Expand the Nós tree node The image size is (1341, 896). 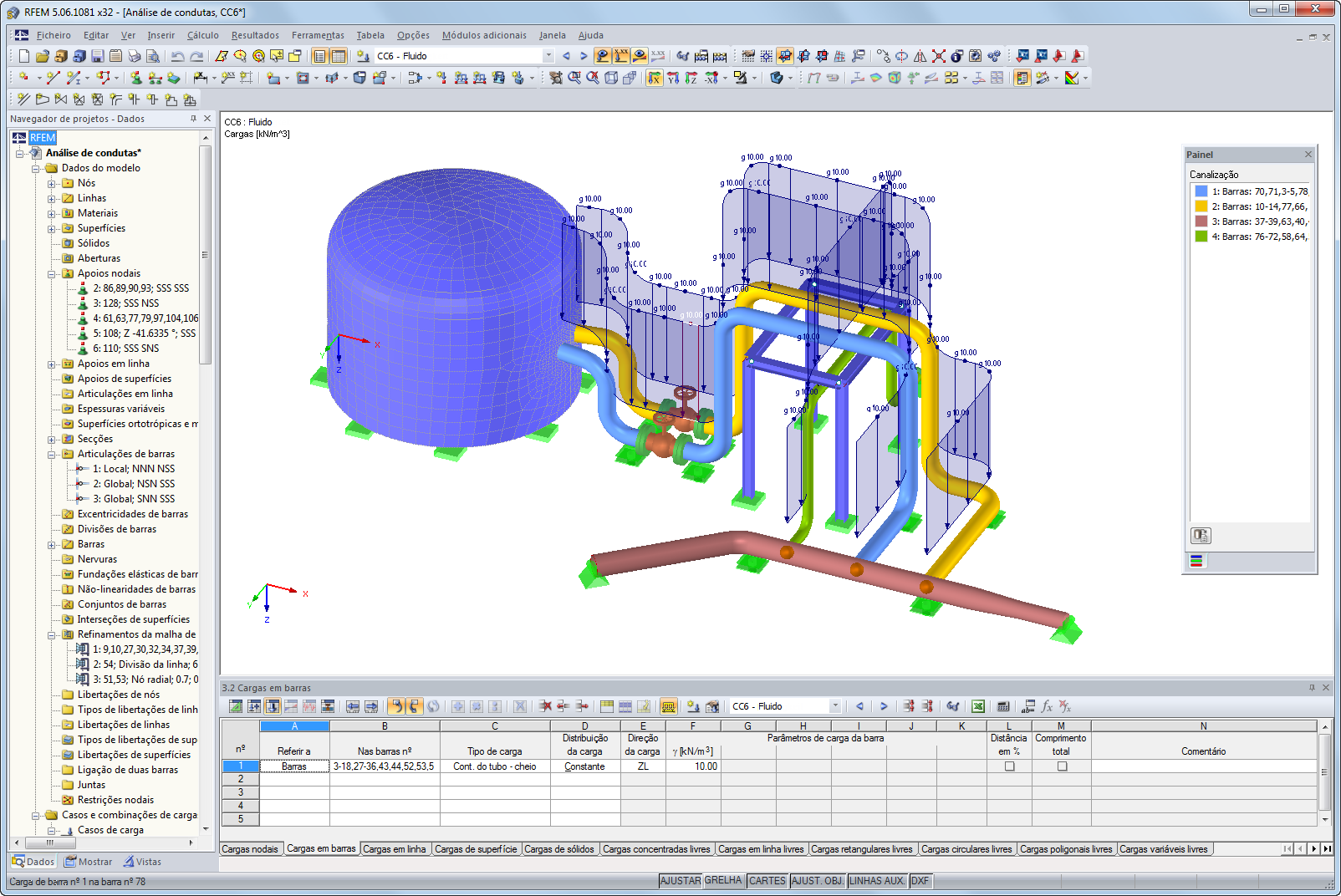click(52, 184)
